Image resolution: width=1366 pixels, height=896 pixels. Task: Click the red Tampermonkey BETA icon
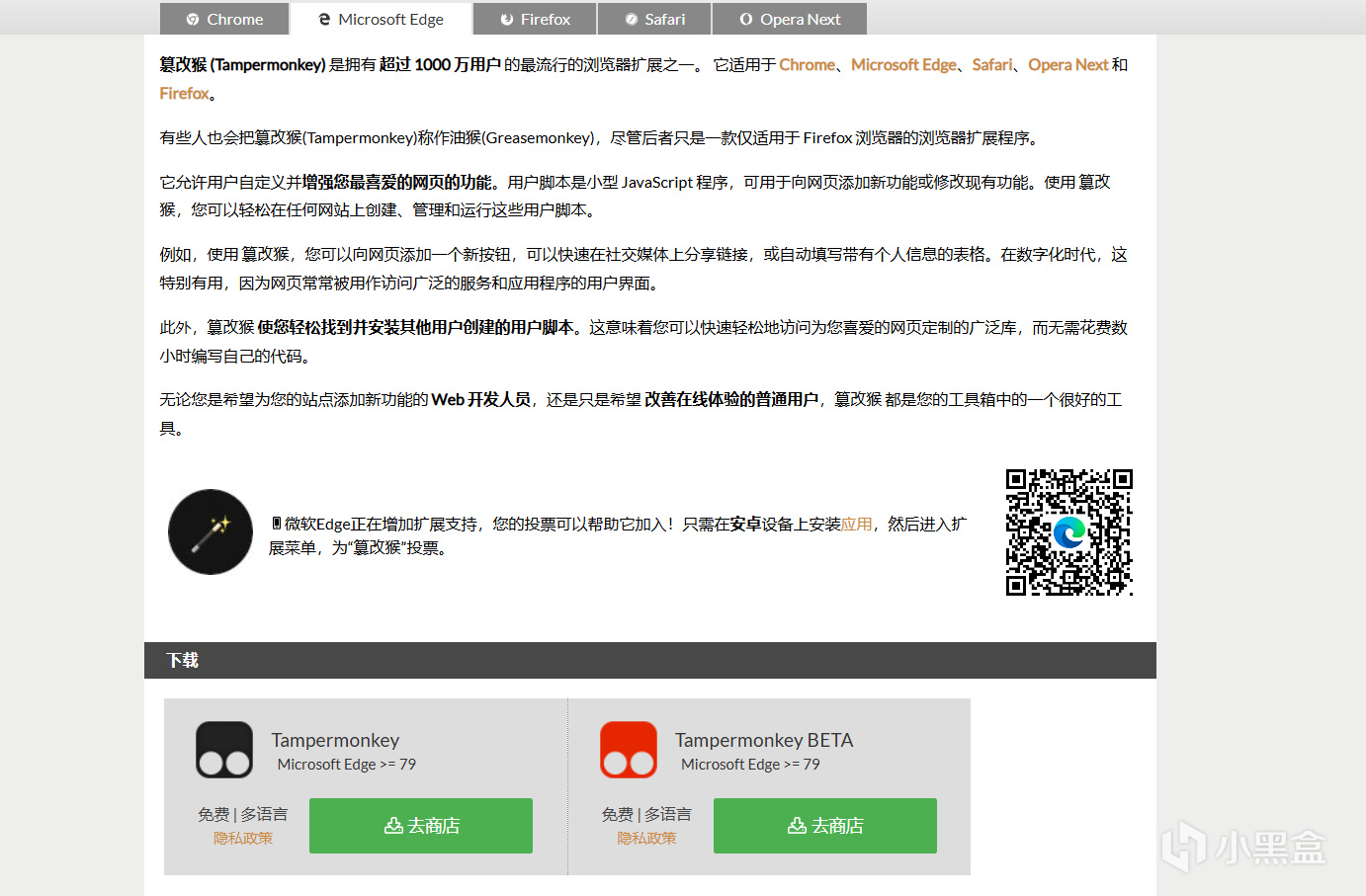click(629, 750)
